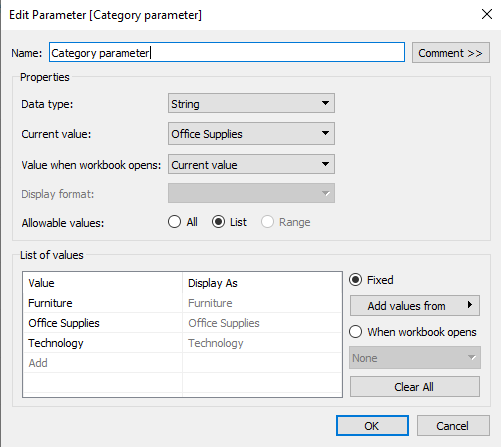The width and height of the screenshot is (501, 447).
Task: Confirm with the OK button
Action: tap(372, 426)
